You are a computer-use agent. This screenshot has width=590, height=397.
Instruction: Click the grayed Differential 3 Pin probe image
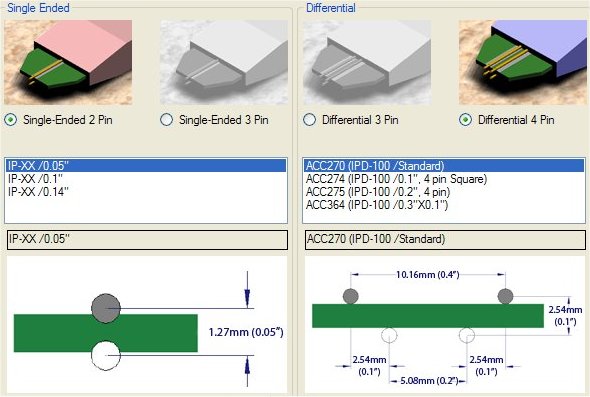coord(367,62)
